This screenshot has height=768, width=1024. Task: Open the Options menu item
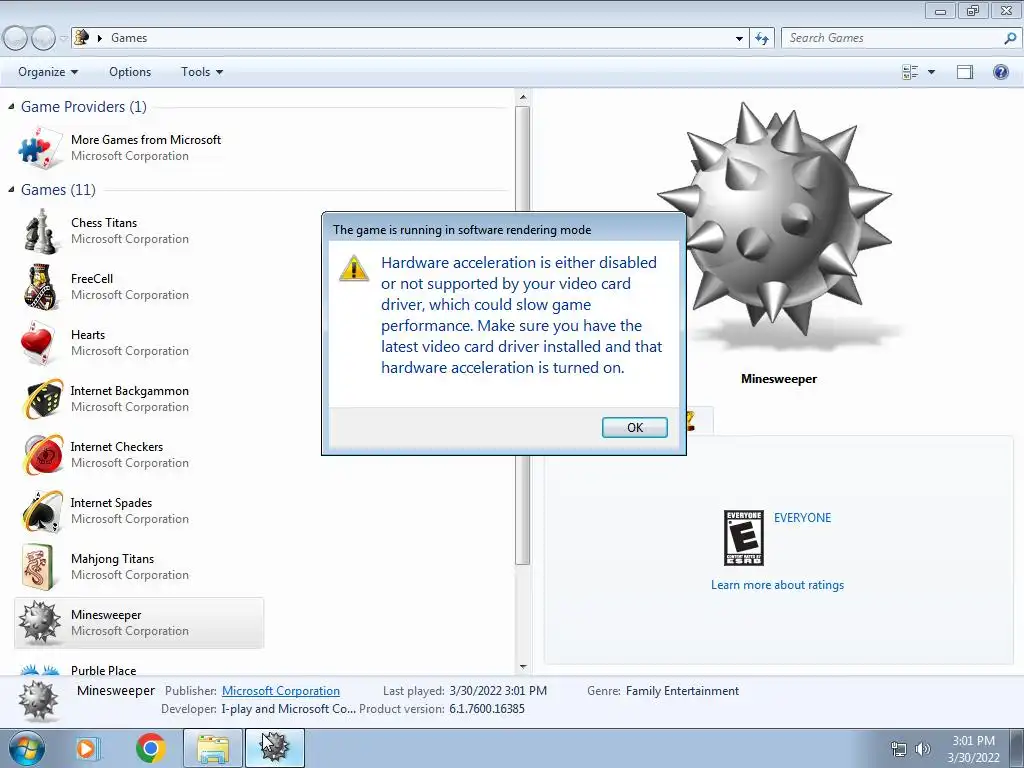pyautogui.click(x=130, y=72)
